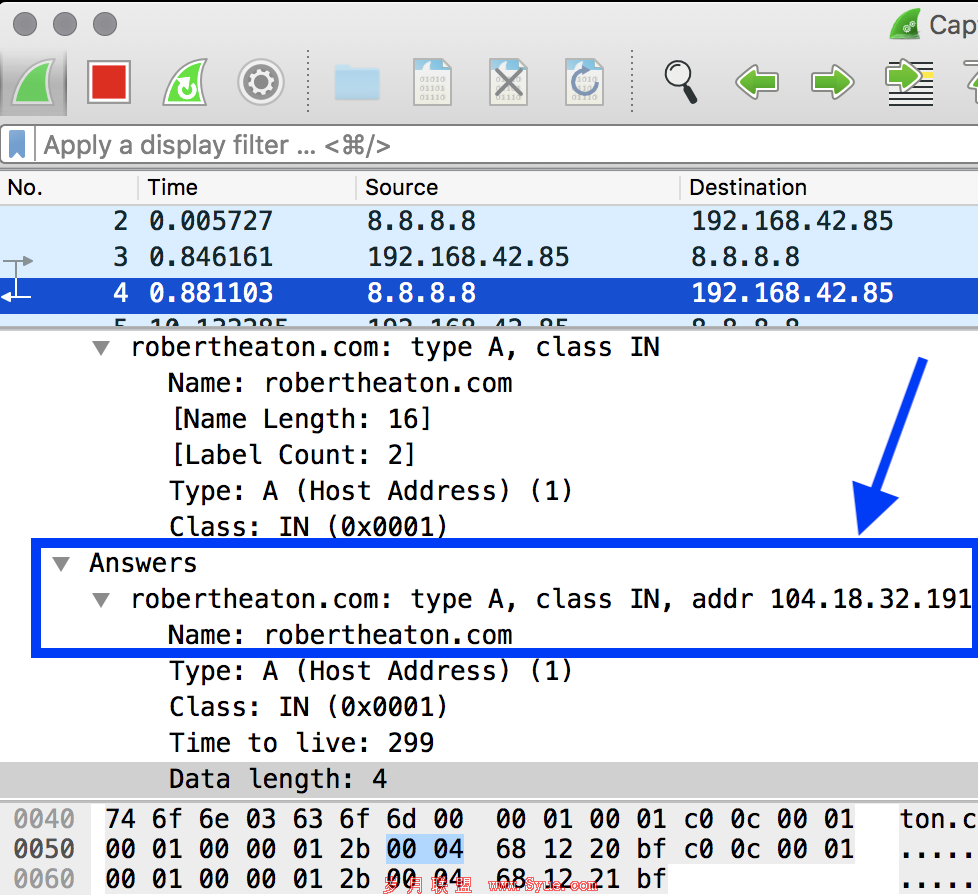Start capturing packets with the shark fin icon
The height and width of the screenshot is (895, 978).
[34, 82]
